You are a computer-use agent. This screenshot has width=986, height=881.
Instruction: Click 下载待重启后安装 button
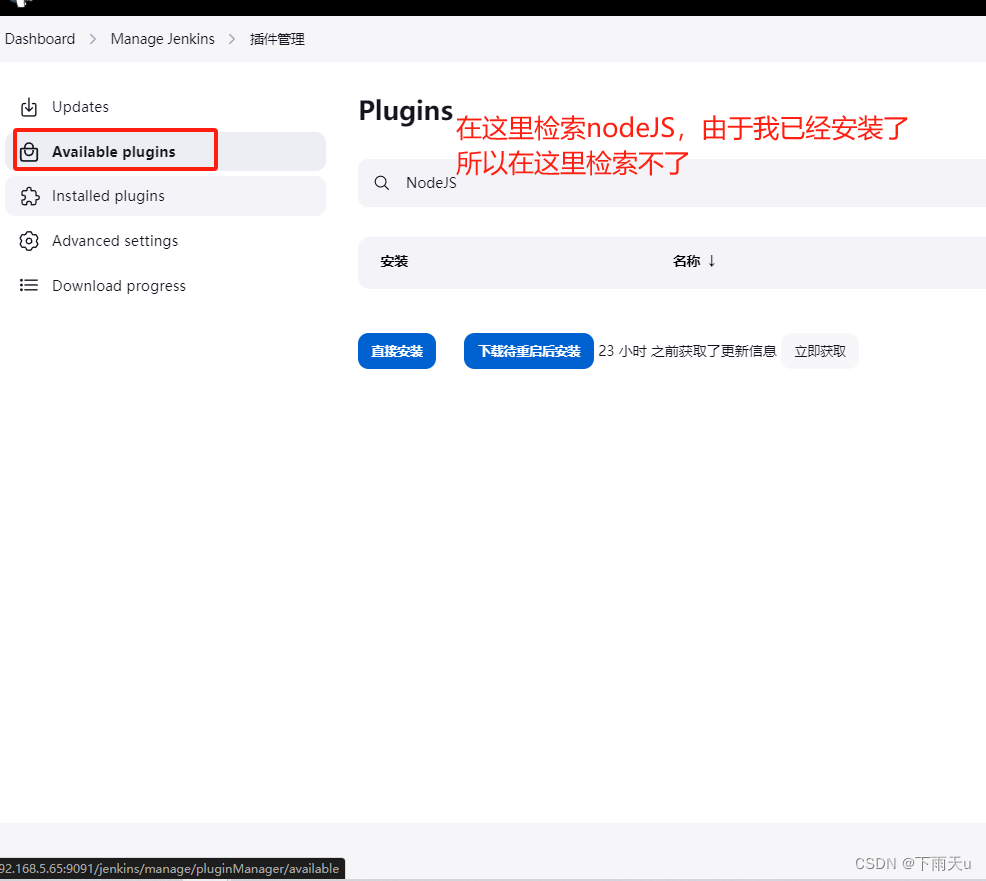coord(529,351)
